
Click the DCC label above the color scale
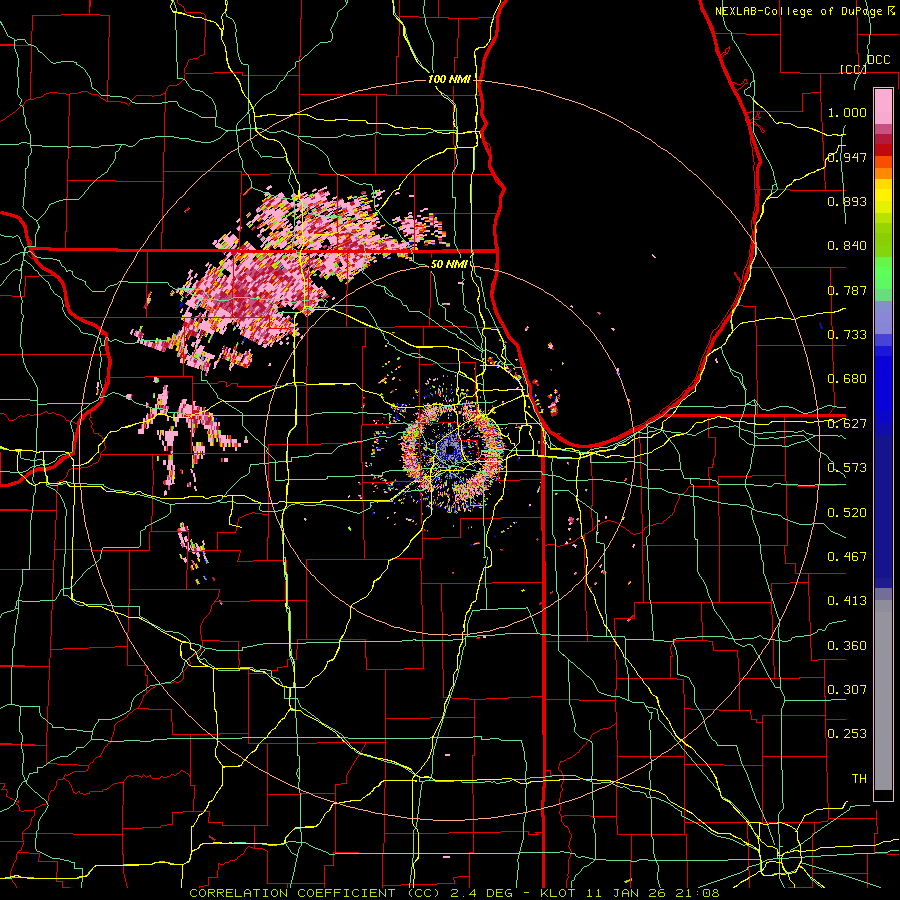[x=878, y=59]
